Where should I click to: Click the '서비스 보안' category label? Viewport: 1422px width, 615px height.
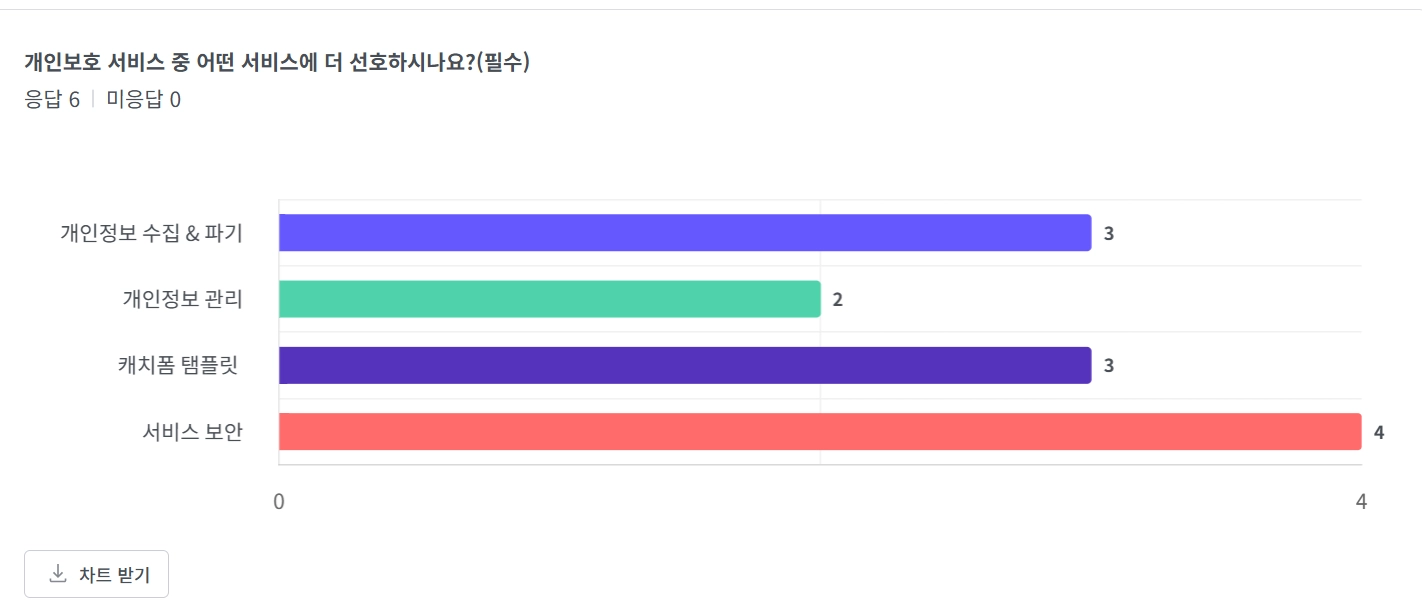pos(192,432)
